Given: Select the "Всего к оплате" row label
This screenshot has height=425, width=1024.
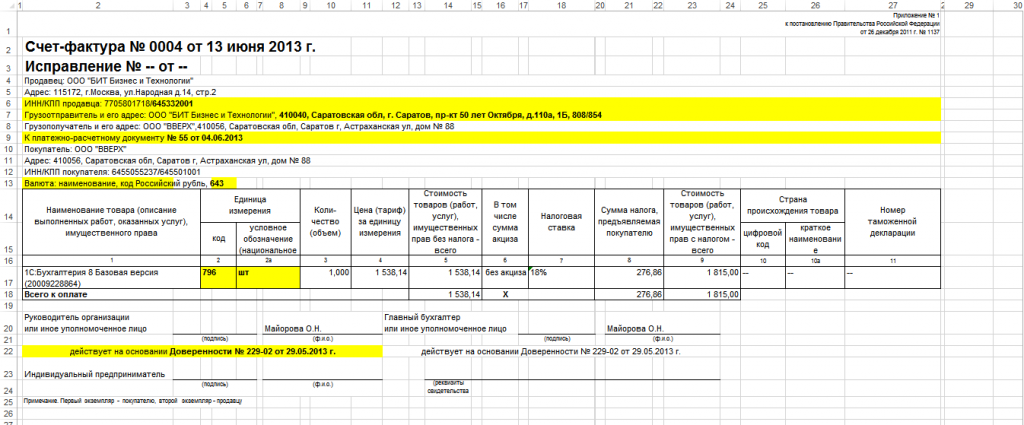Looking at the screenshot, I should [x=55, y=295].
